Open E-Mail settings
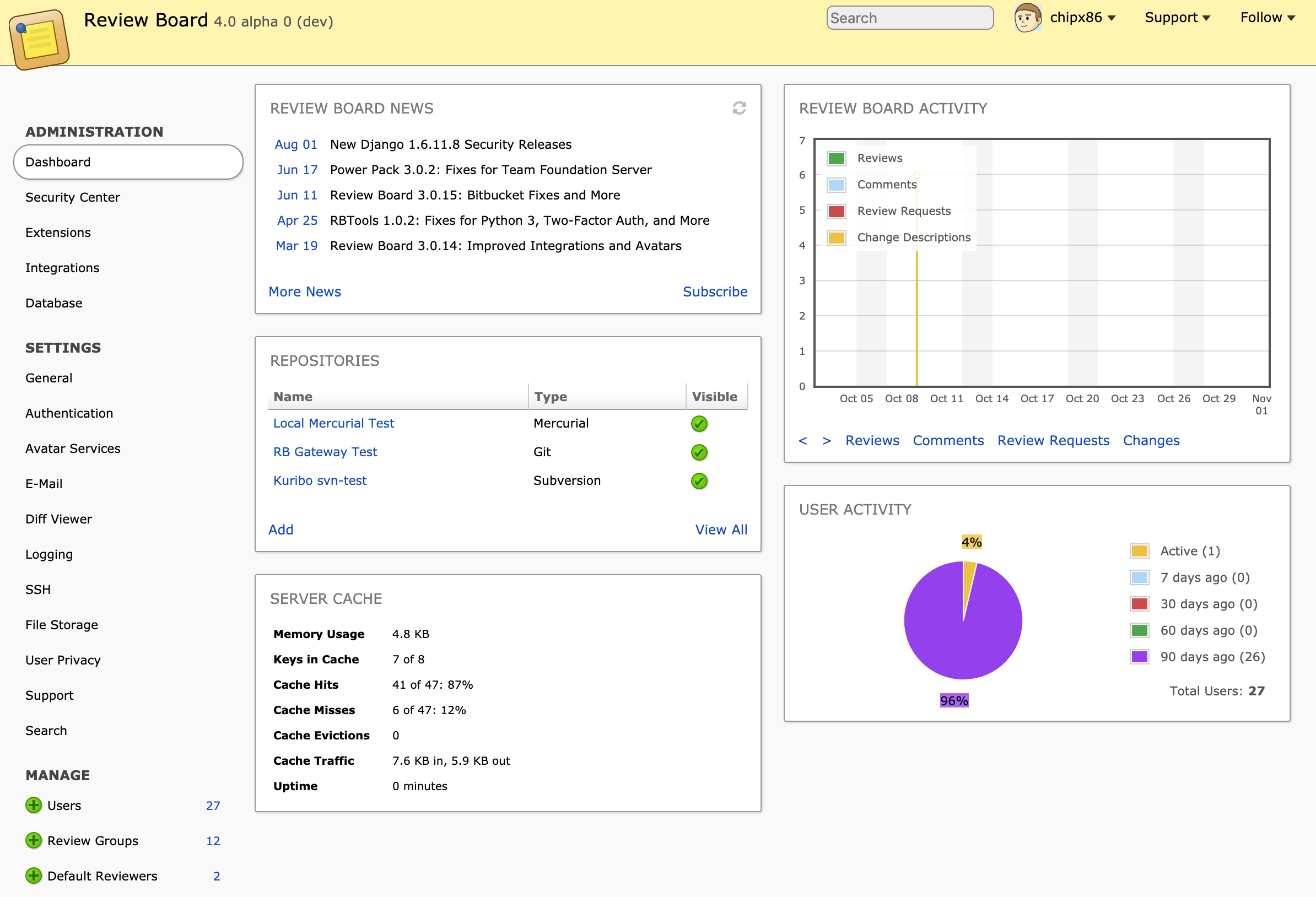This screenshot has height=897, width=1316. [44, 484]
